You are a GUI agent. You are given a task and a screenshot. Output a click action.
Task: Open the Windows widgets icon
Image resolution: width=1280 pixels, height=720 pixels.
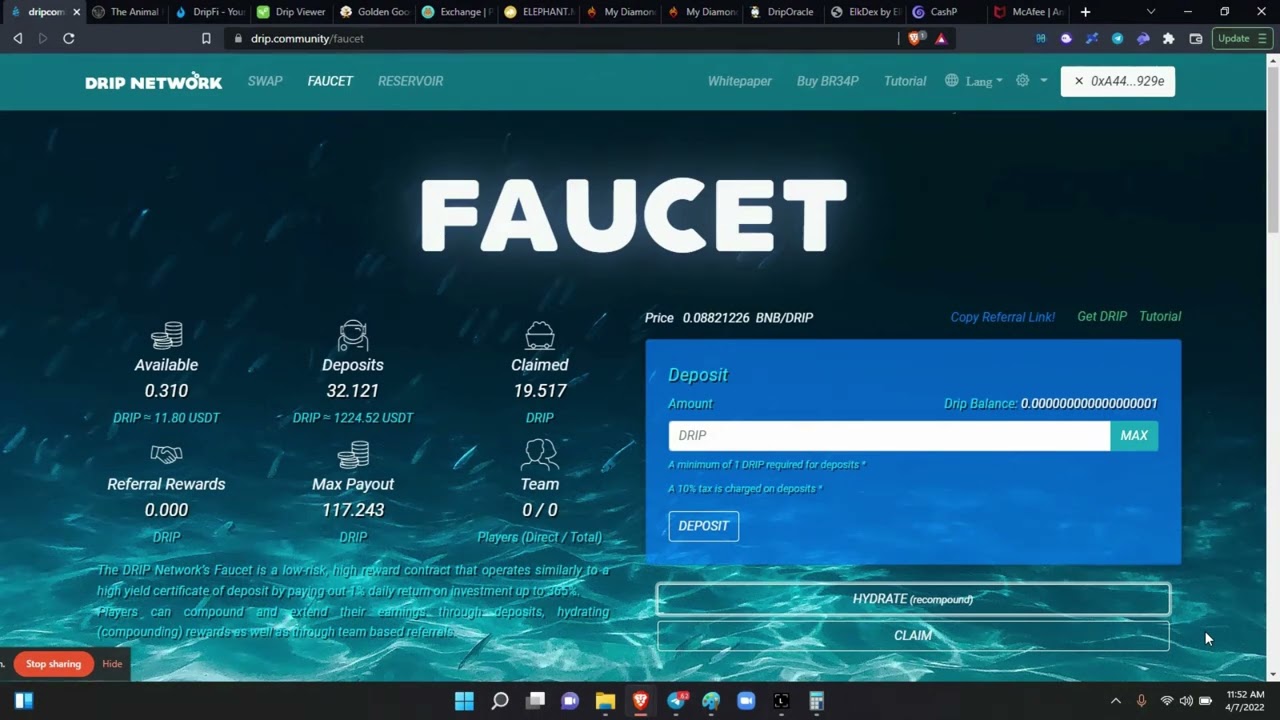(x=24, y=701)
